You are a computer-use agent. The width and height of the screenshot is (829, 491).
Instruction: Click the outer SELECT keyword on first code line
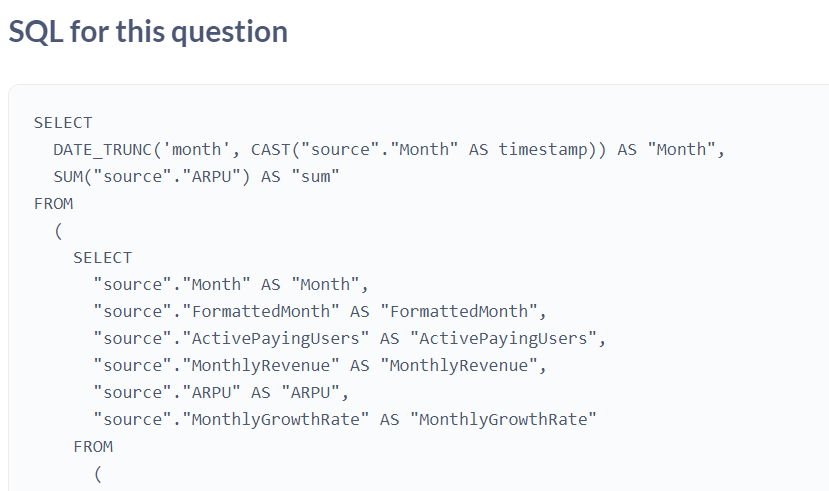(63, 123)
